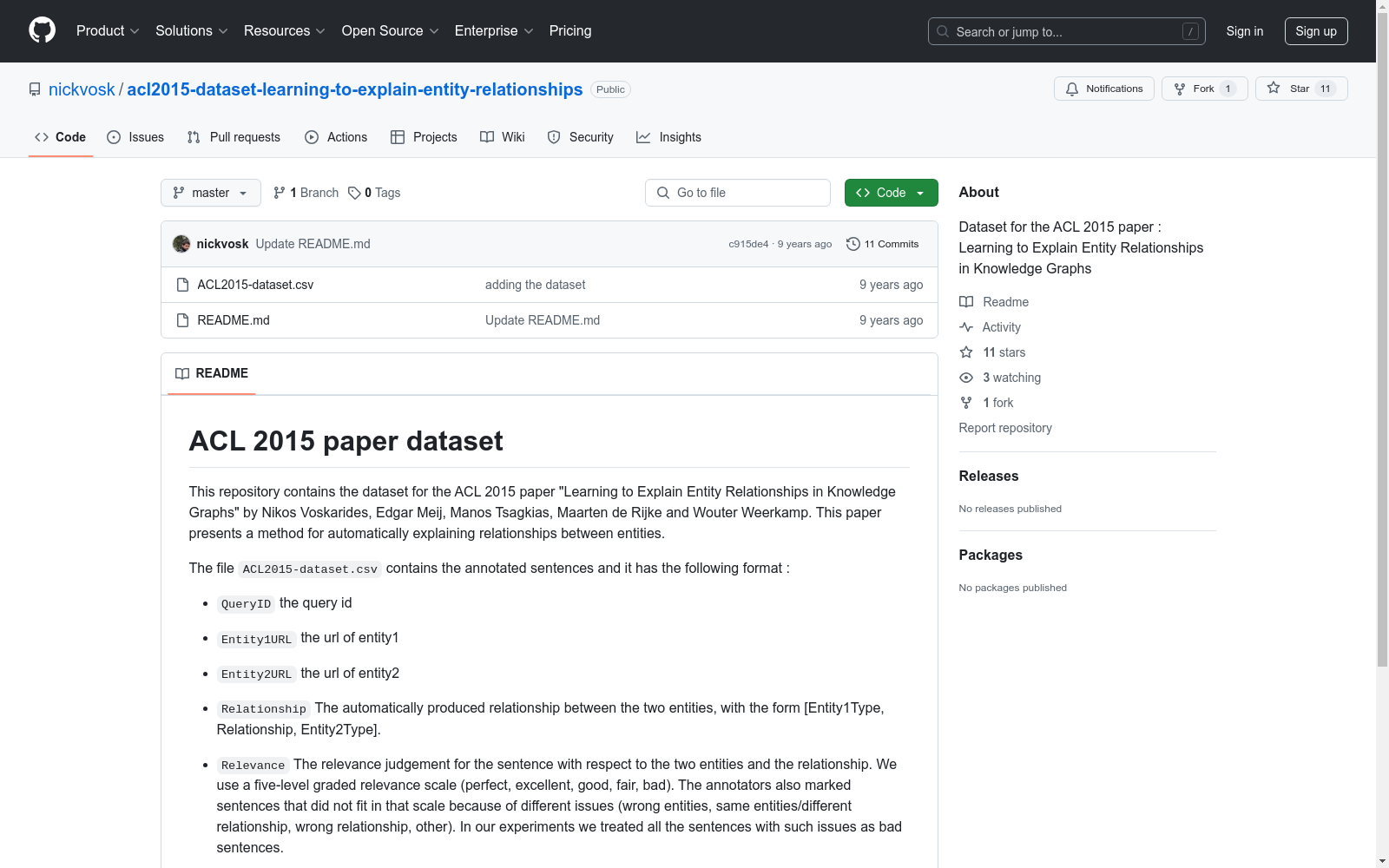View the 11 Commits history
This screenshot has width=1389, height=868.
[882, 244]
